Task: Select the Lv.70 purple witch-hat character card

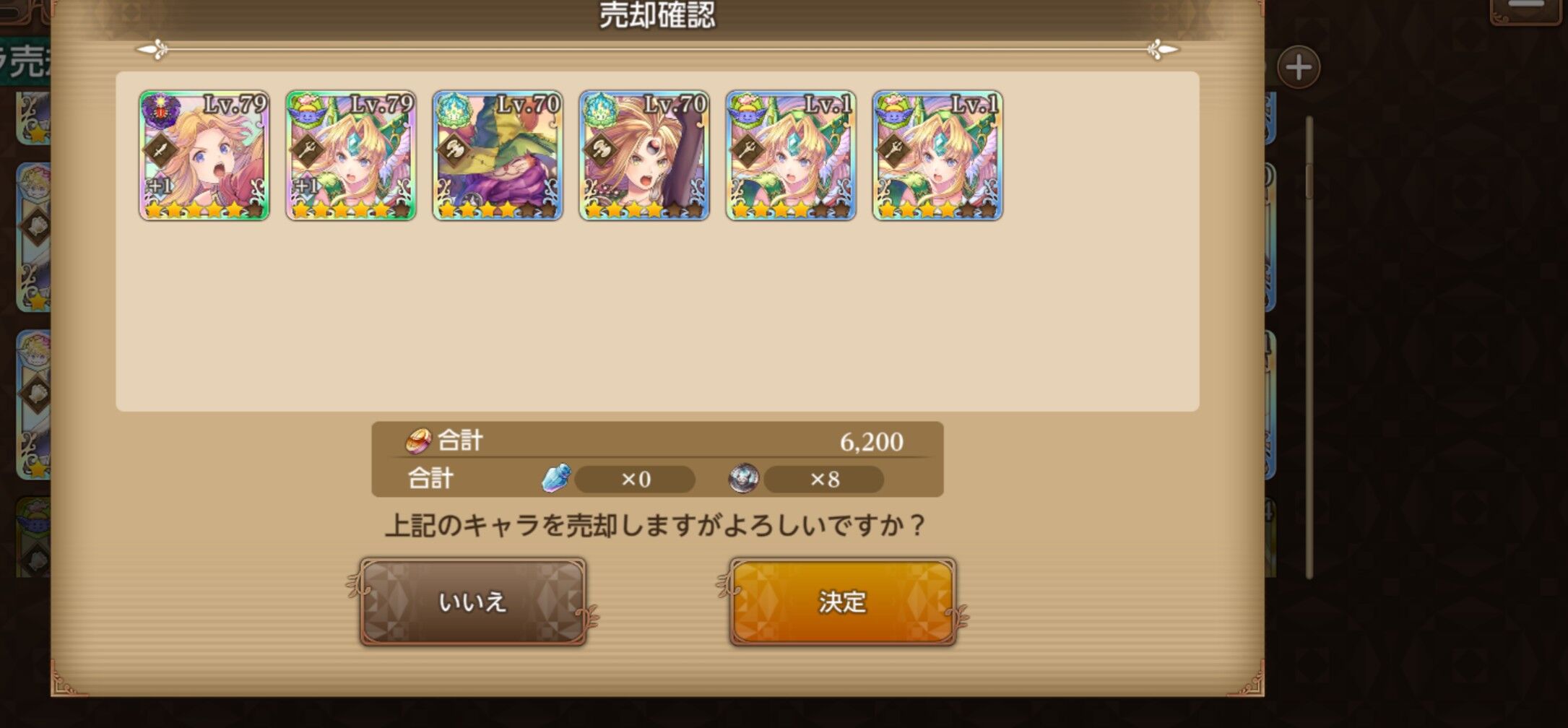Action: tap(498, 155)
